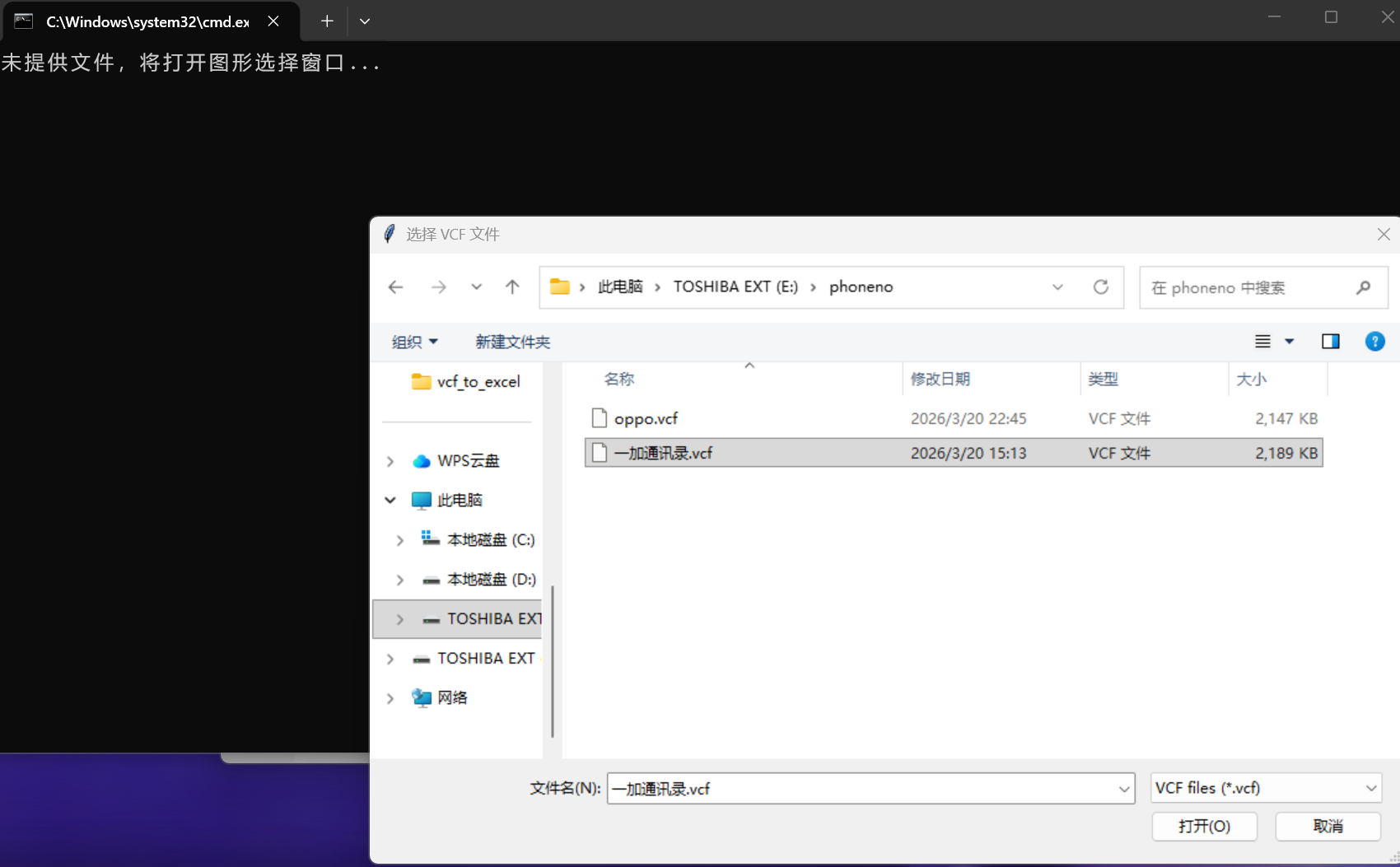Expand the 本地磁盘 (C:) drive in sidebar
This screenshot has height=867, width=1400.
tap(399, 539)
